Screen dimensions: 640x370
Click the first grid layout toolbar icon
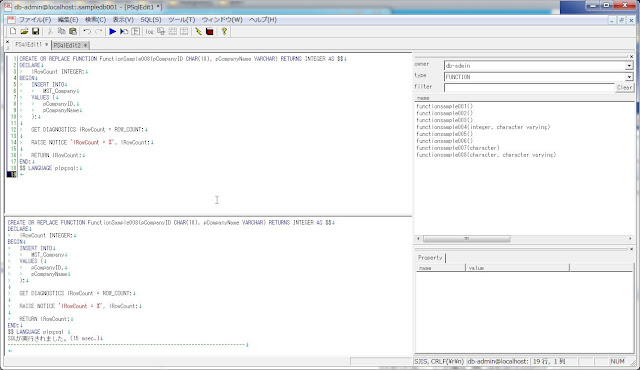173,31
